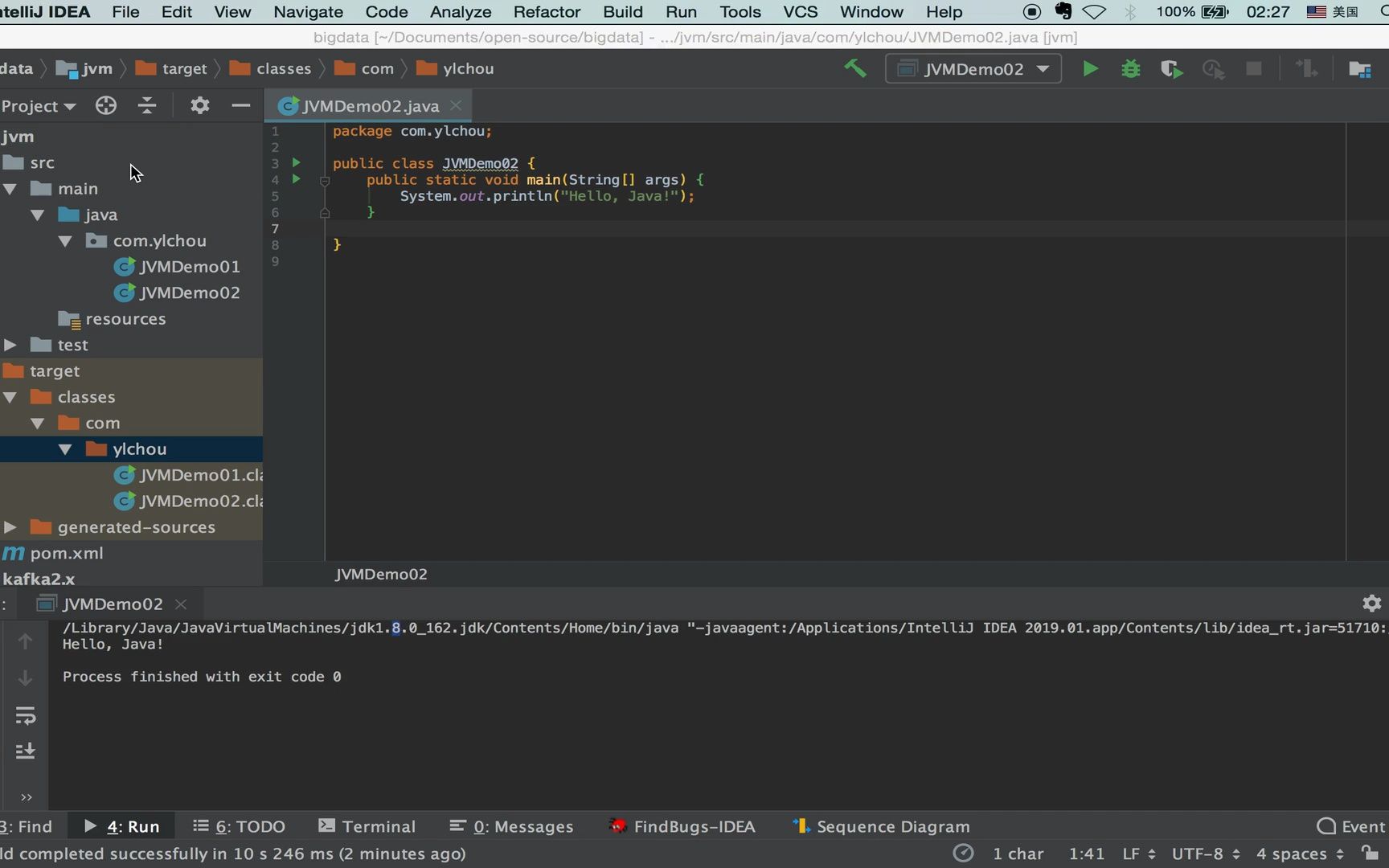Click the stop process square icon
Viewport: 1389px width, 868px height.
click(1254, 68)
